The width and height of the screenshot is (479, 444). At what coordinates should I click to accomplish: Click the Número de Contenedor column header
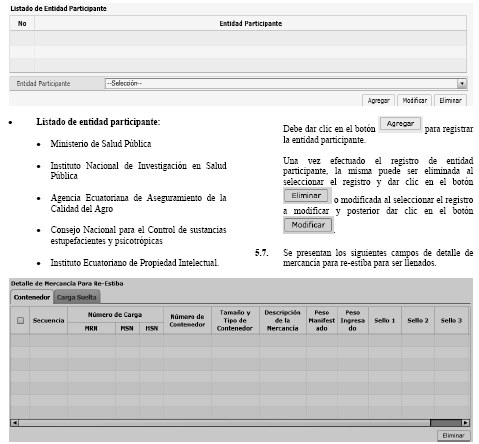[x=187, y=321]
